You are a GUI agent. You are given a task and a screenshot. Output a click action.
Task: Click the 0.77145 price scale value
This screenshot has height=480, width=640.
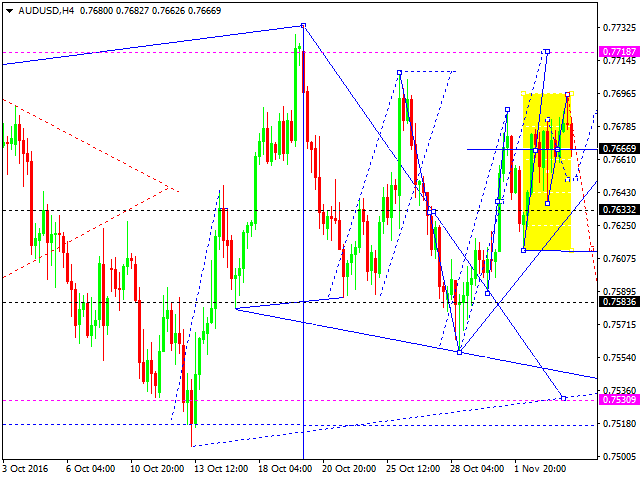click(x=619, y=61)
